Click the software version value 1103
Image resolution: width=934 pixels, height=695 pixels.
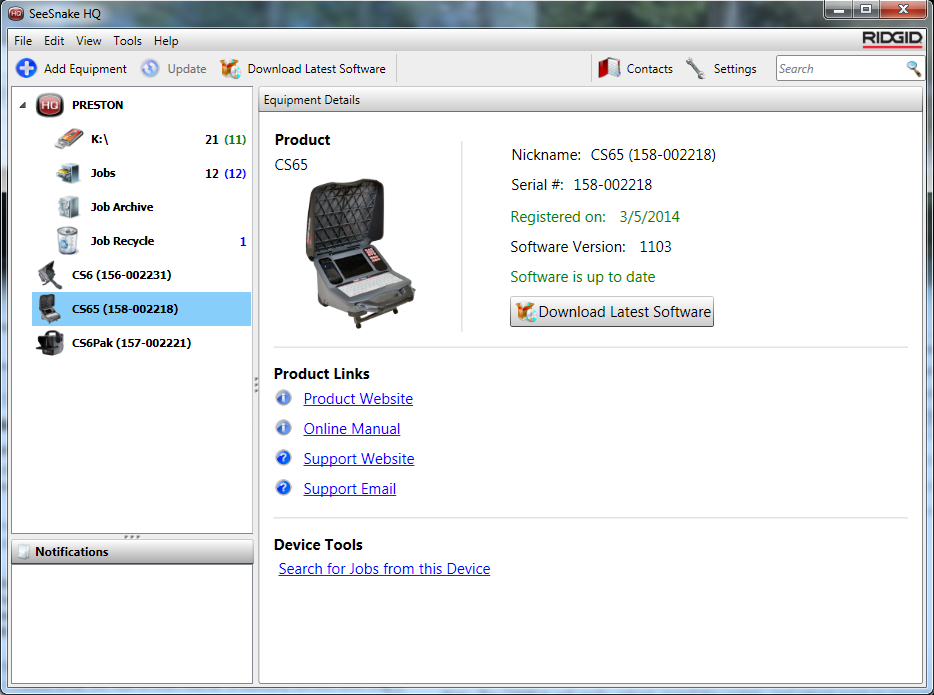[655, 247]
